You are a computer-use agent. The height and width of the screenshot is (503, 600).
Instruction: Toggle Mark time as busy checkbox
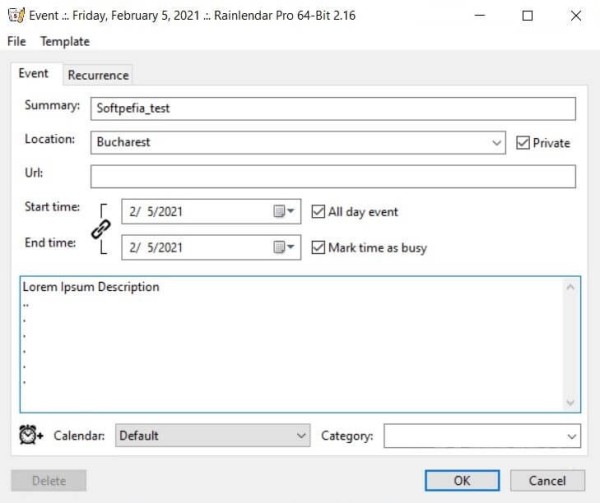point(318,247)
